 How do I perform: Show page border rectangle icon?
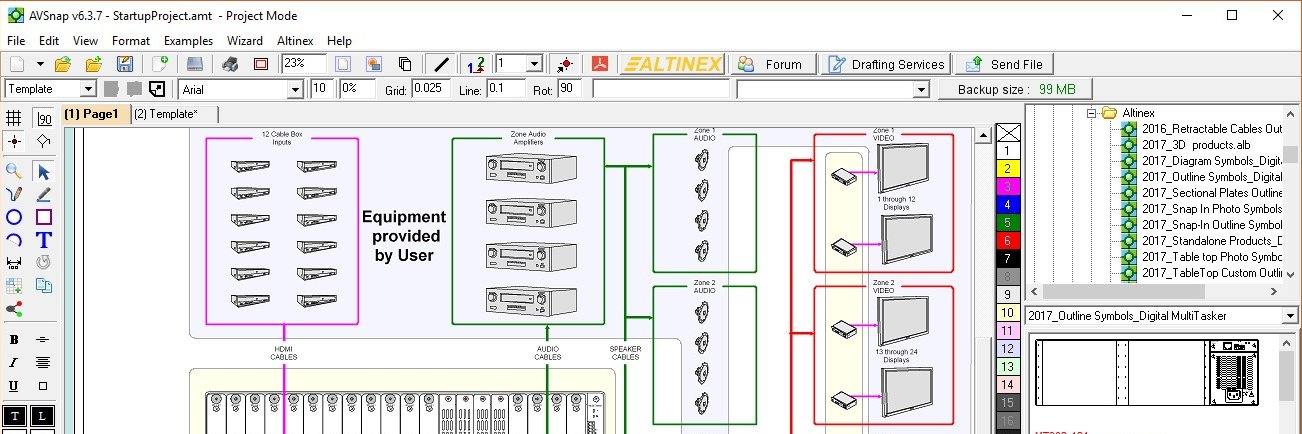tap(261, 64)
